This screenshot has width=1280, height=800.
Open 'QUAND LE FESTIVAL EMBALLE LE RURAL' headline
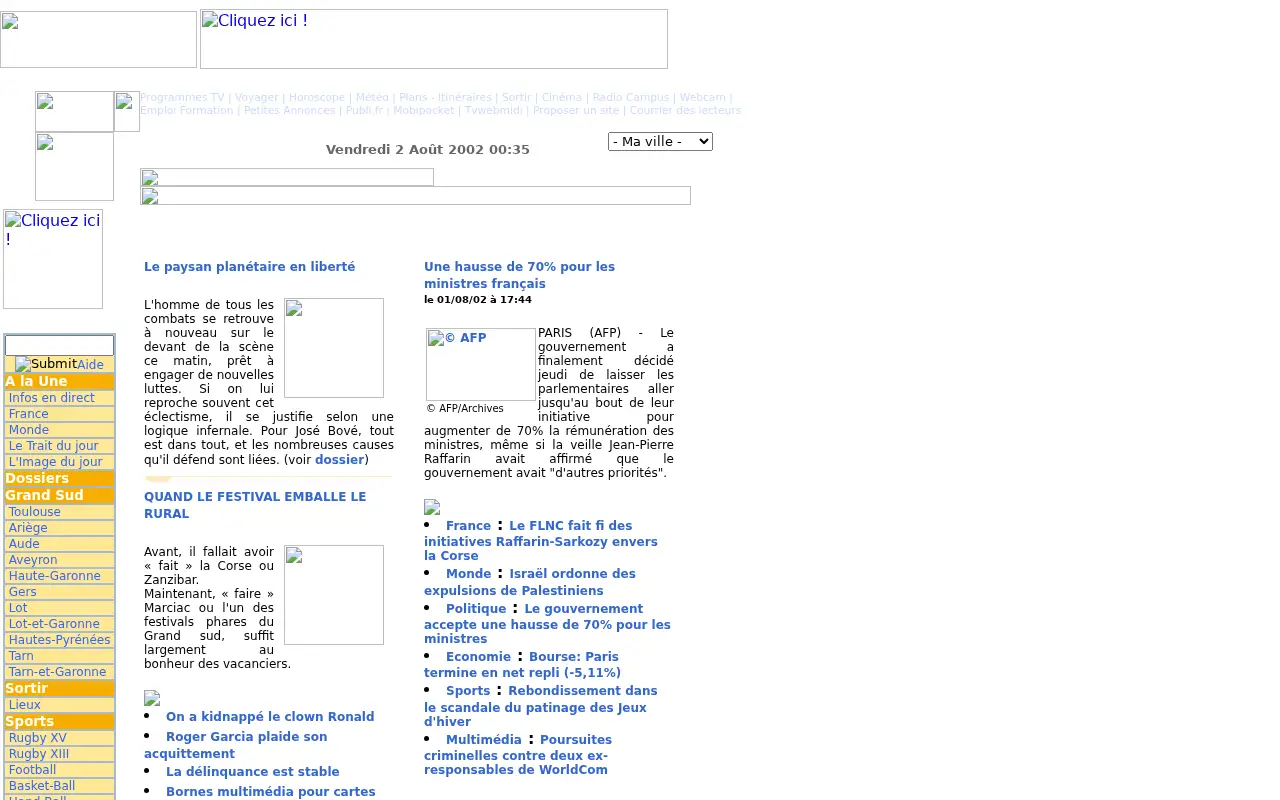point(255,505)
